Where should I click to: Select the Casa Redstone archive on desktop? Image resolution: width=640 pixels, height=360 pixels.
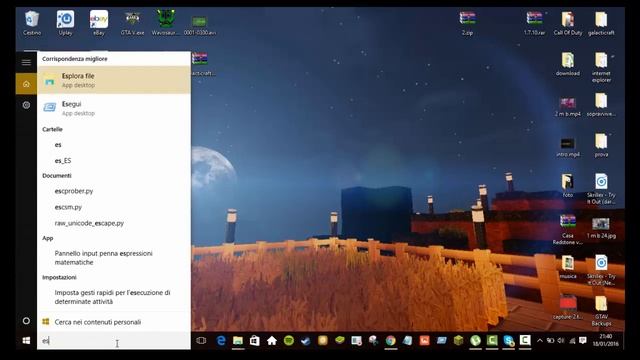568,229
